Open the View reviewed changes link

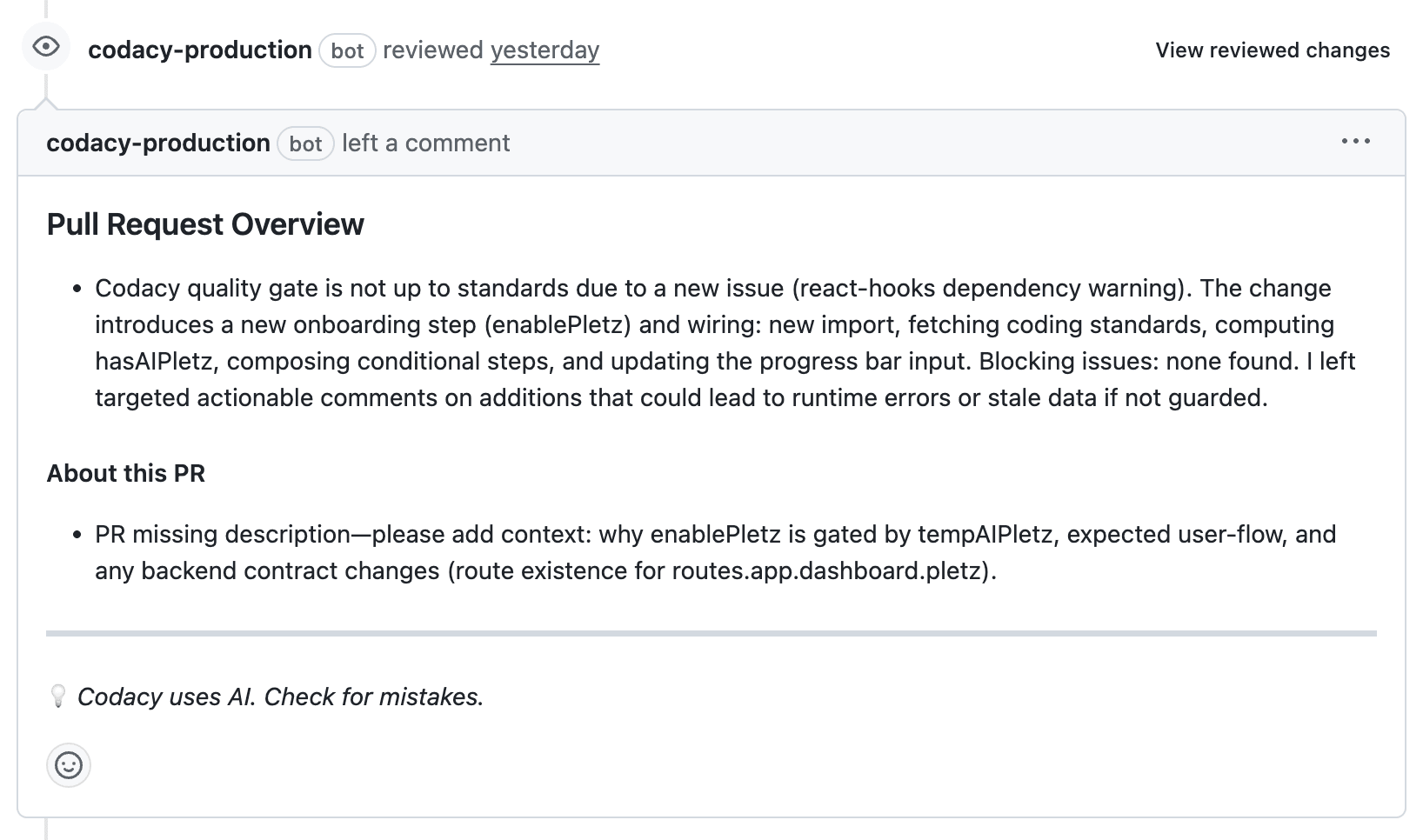pyautogui.click(x=1273, y=50)
